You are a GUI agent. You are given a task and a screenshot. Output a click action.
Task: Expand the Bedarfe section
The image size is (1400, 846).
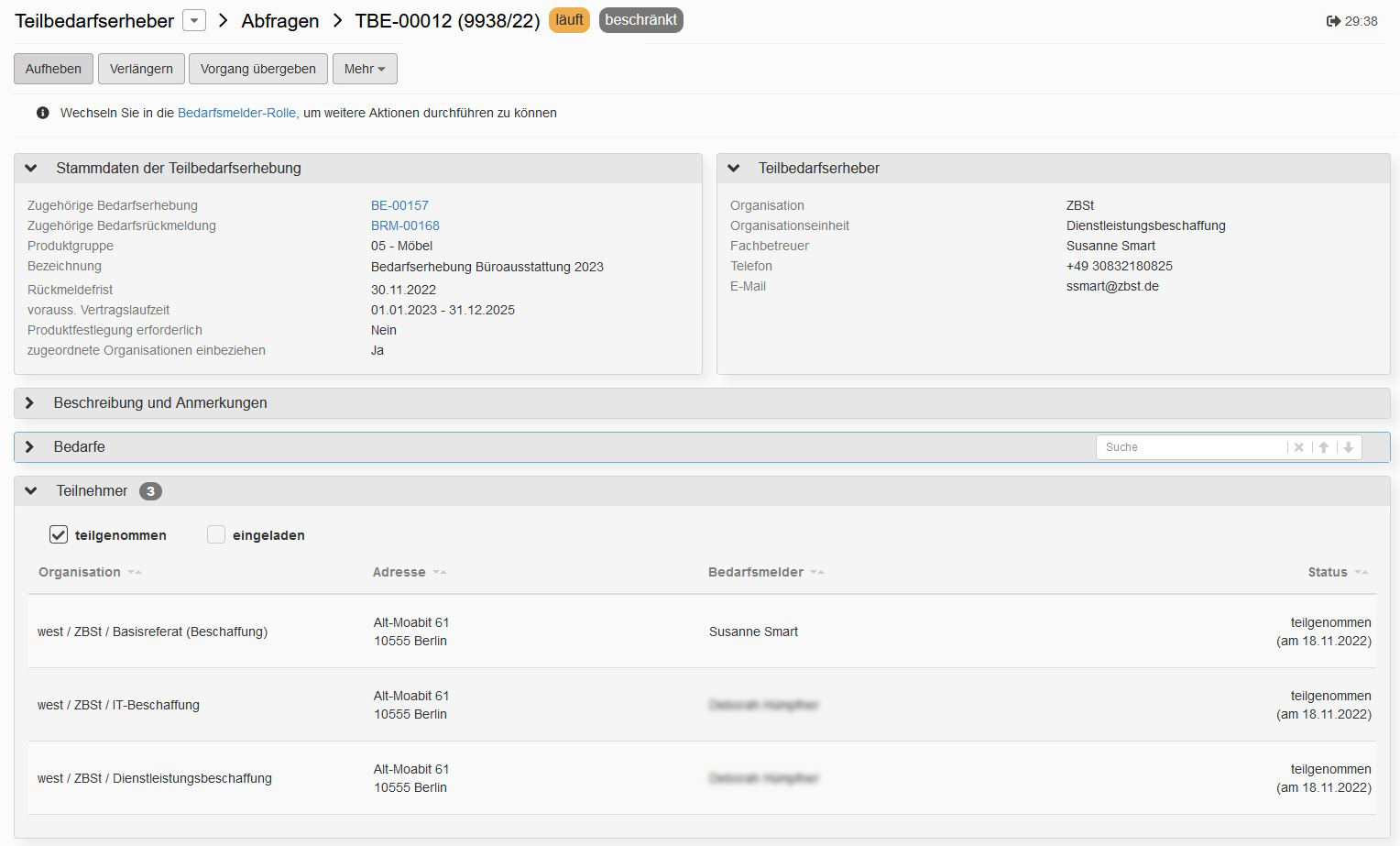[30, 447]
